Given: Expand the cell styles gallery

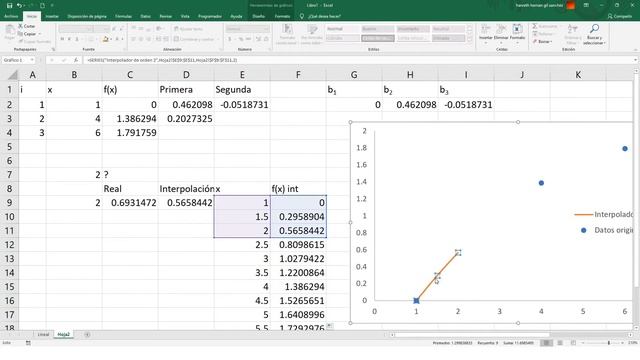Looking at the screenshot, I should click(x=469, y=39).
